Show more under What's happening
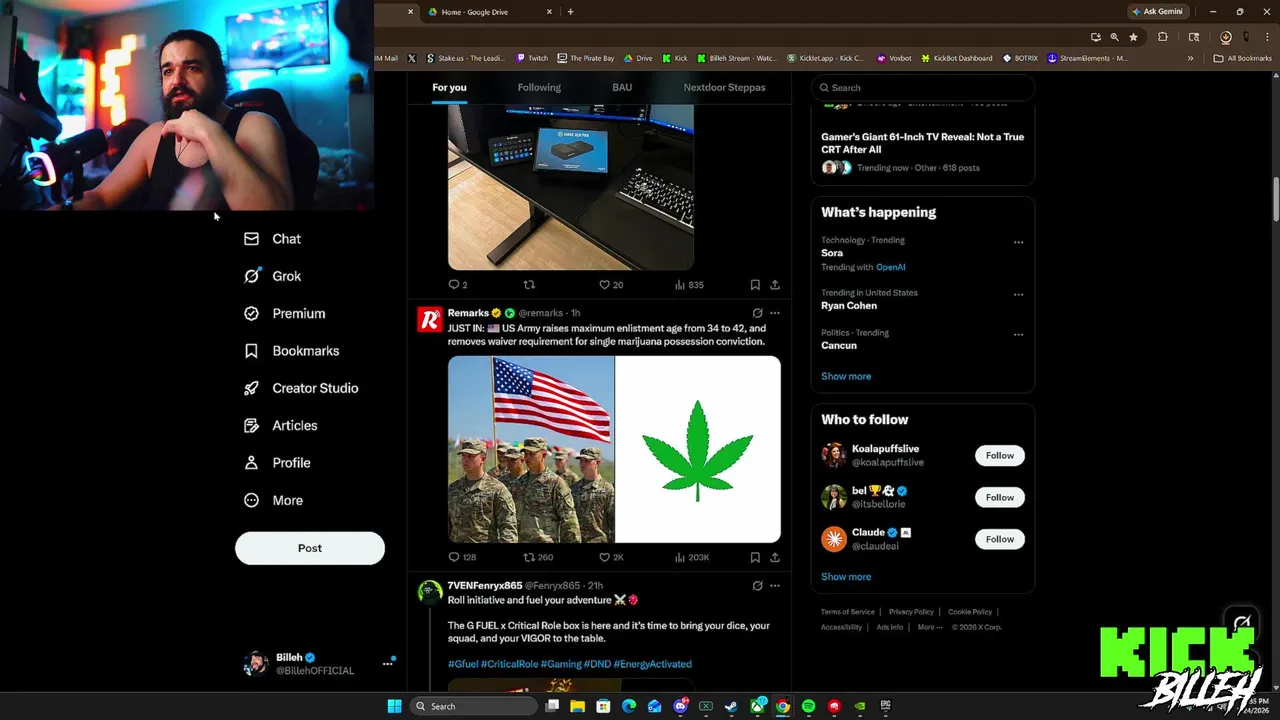The height and width of the screenshot is (720, 1280). [x=846, y=376]
